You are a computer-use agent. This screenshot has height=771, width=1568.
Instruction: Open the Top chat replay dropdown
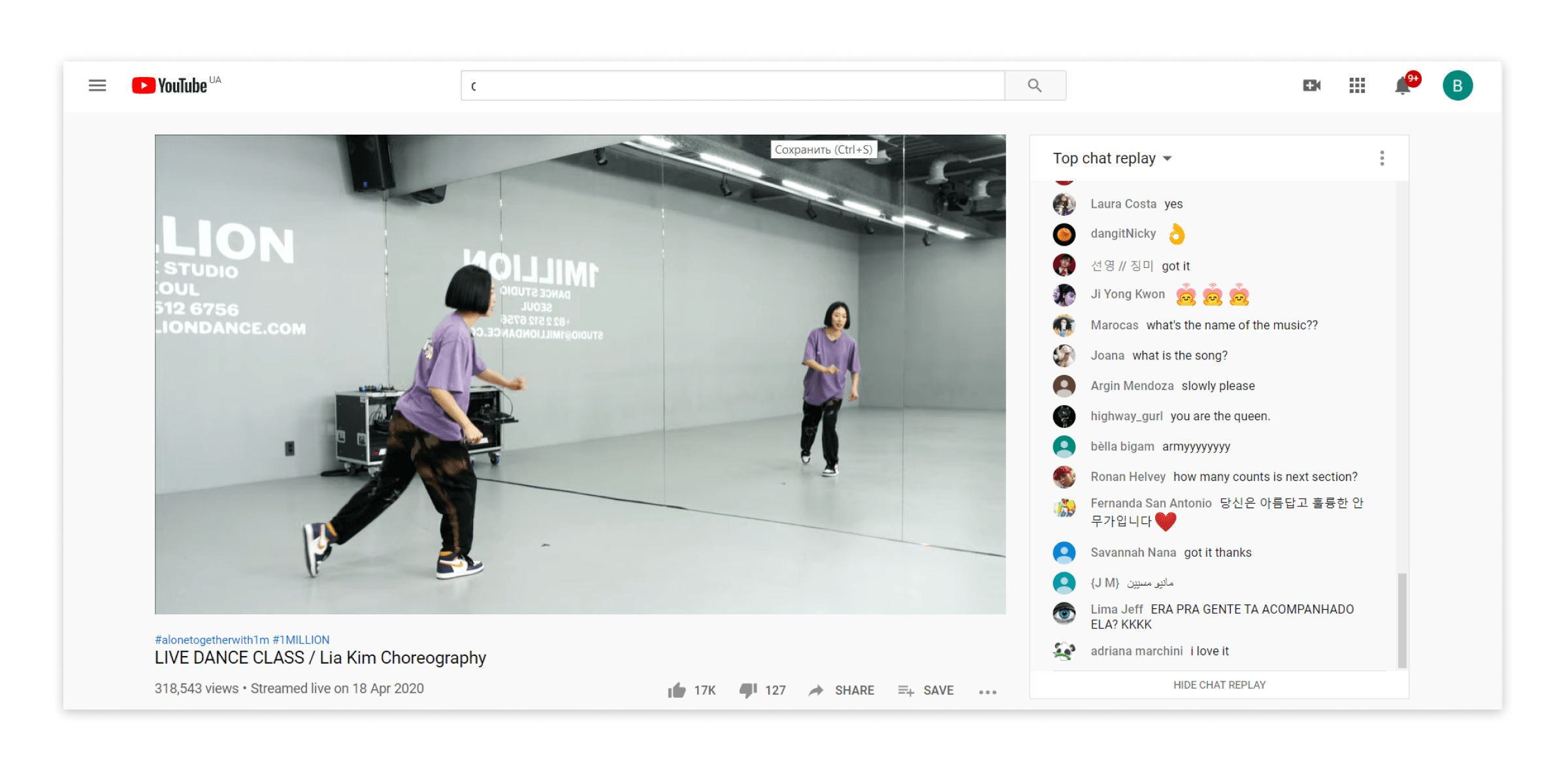click(1111, 157)
